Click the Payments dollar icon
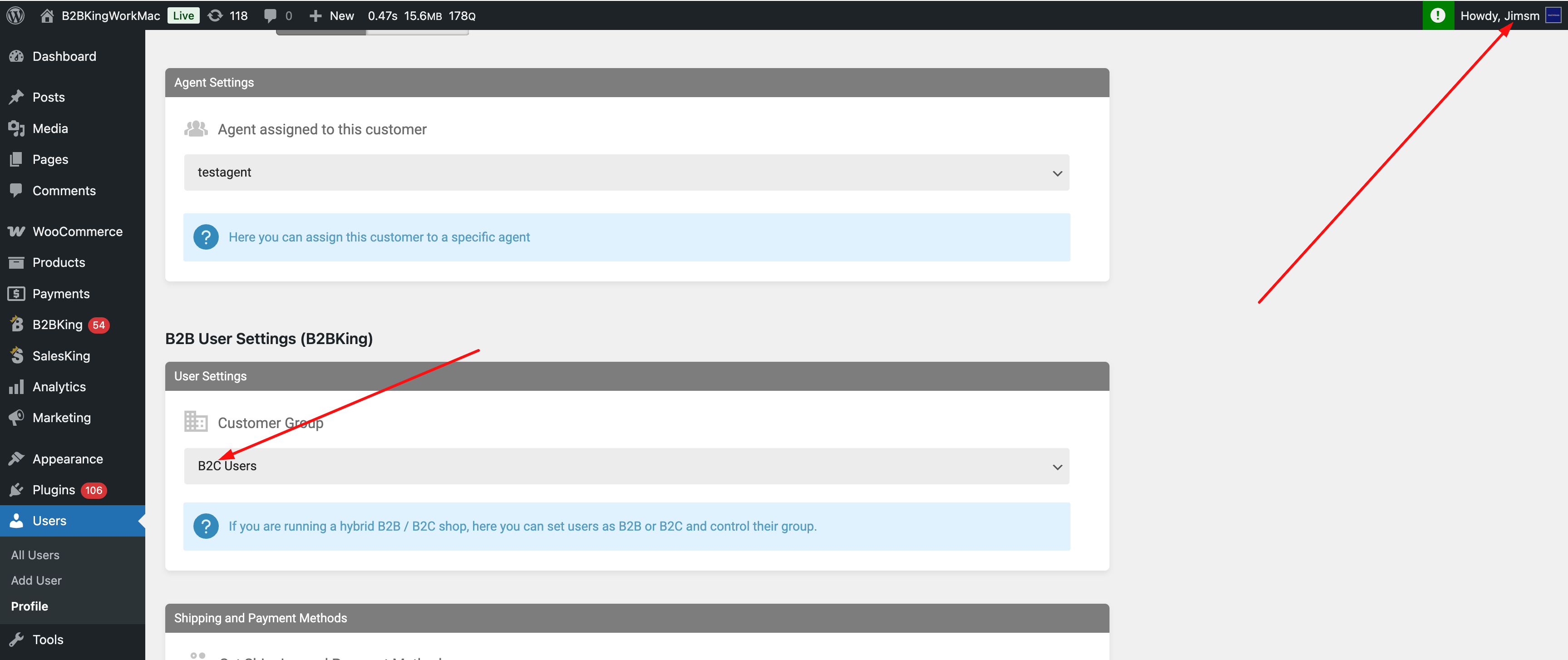 pyautogui.click(x=16, y=294)
